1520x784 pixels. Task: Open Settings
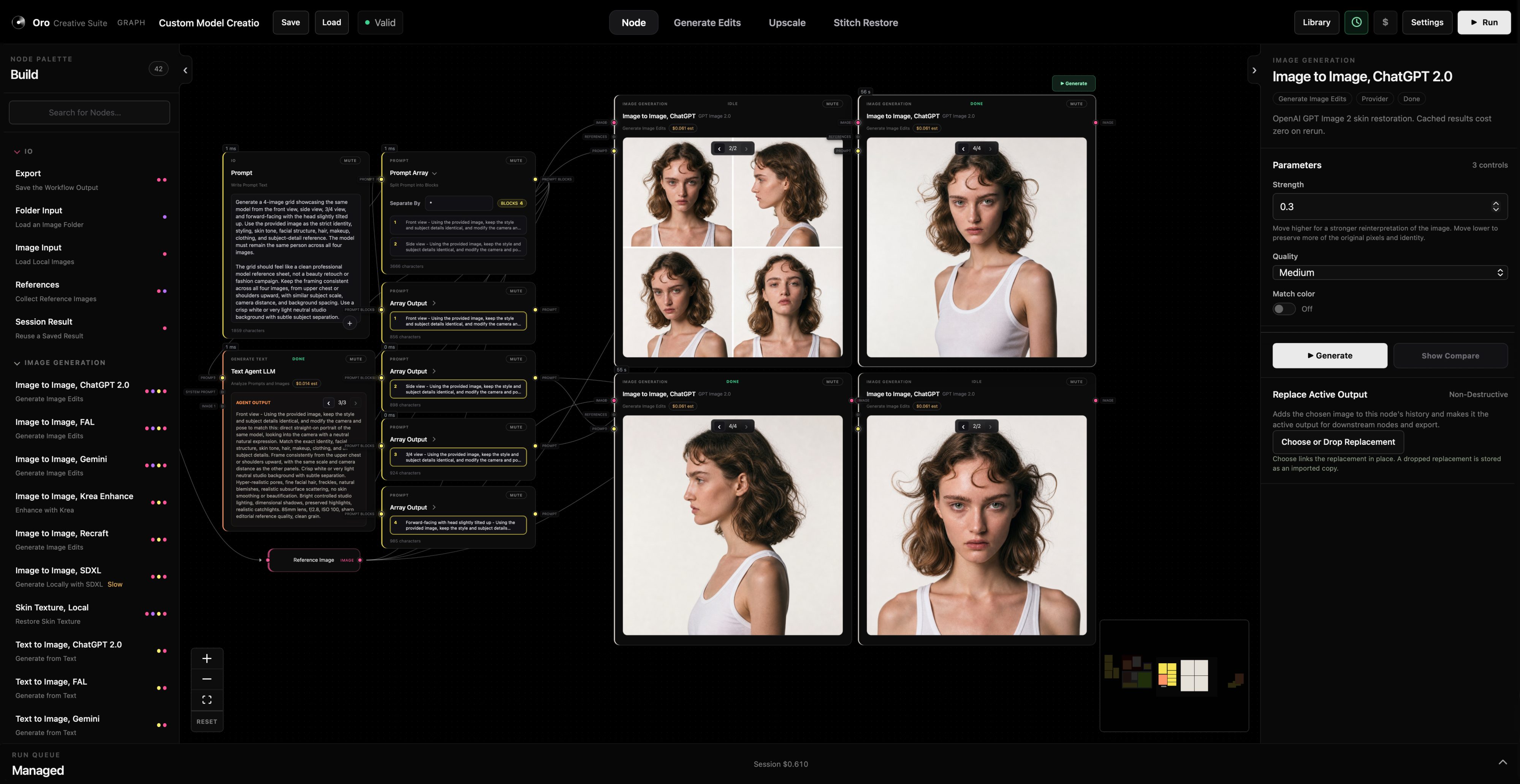(1427, 22)
